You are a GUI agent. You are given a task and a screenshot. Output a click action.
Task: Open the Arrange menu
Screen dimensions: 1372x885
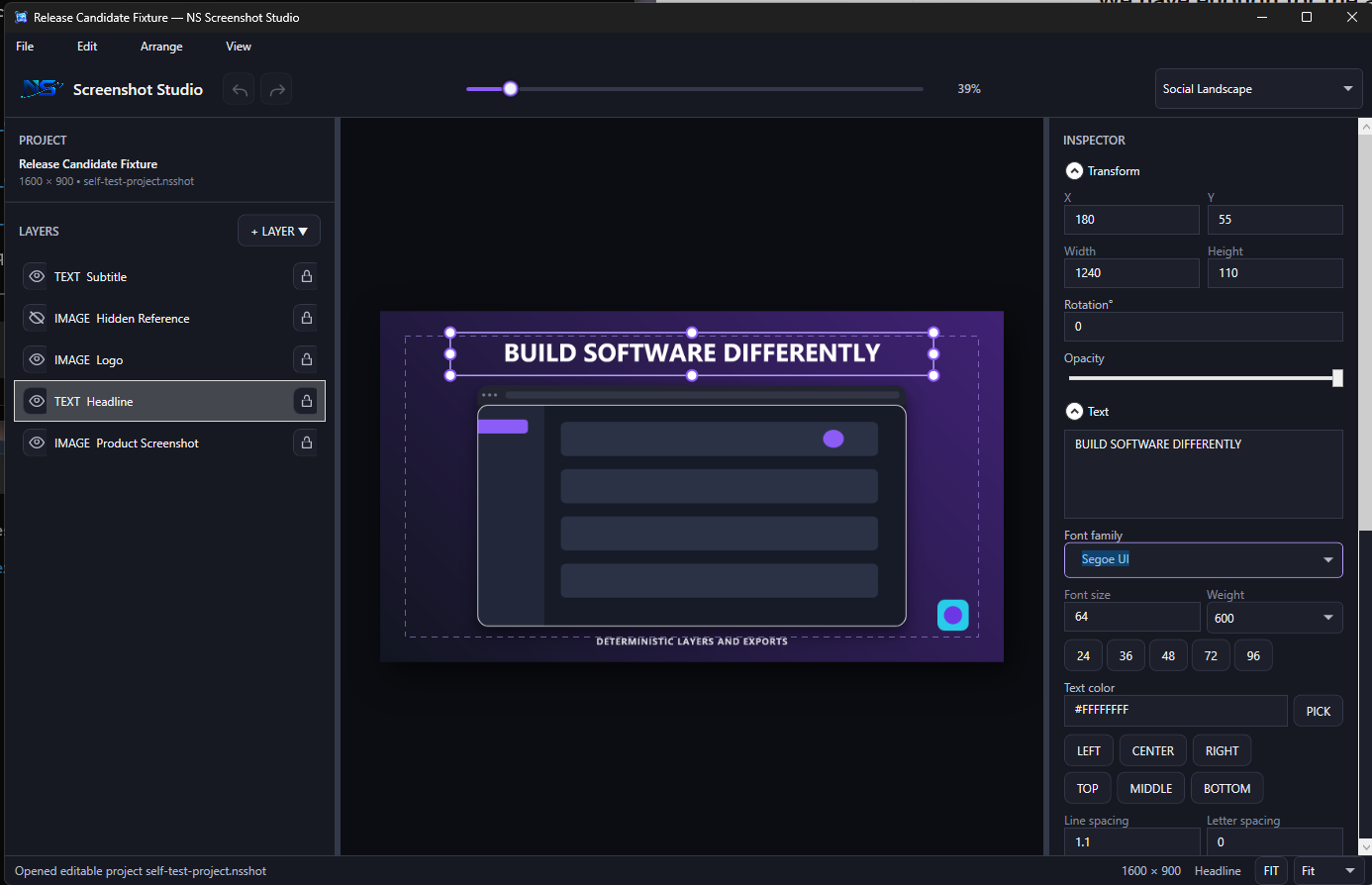pyautogui.click(x=161, y=47)
